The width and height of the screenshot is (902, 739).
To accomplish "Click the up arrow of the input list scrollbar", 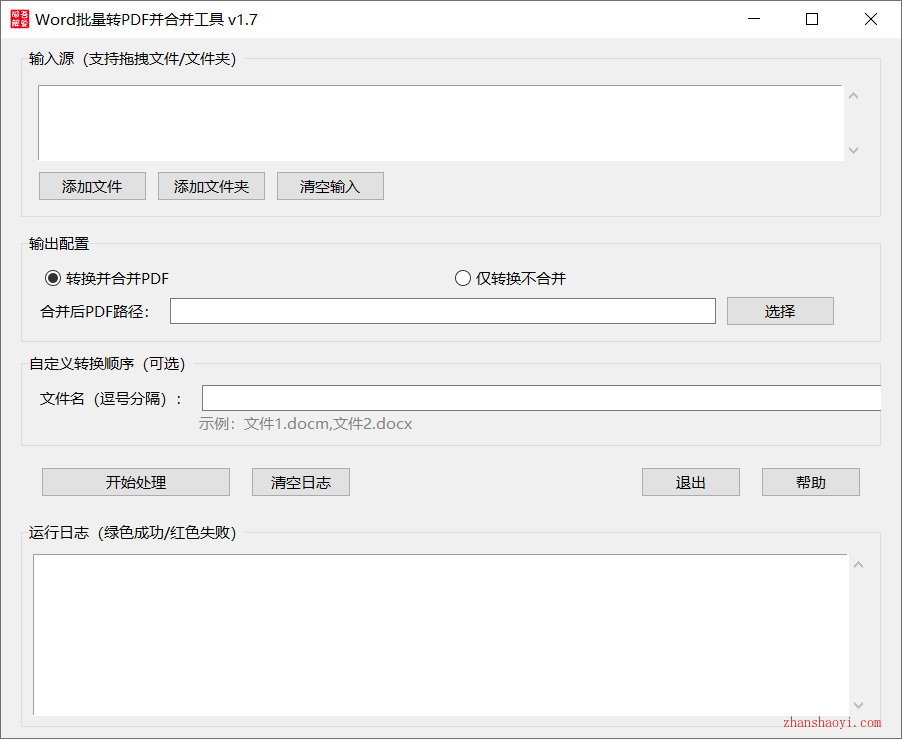I will coord(853,95).
